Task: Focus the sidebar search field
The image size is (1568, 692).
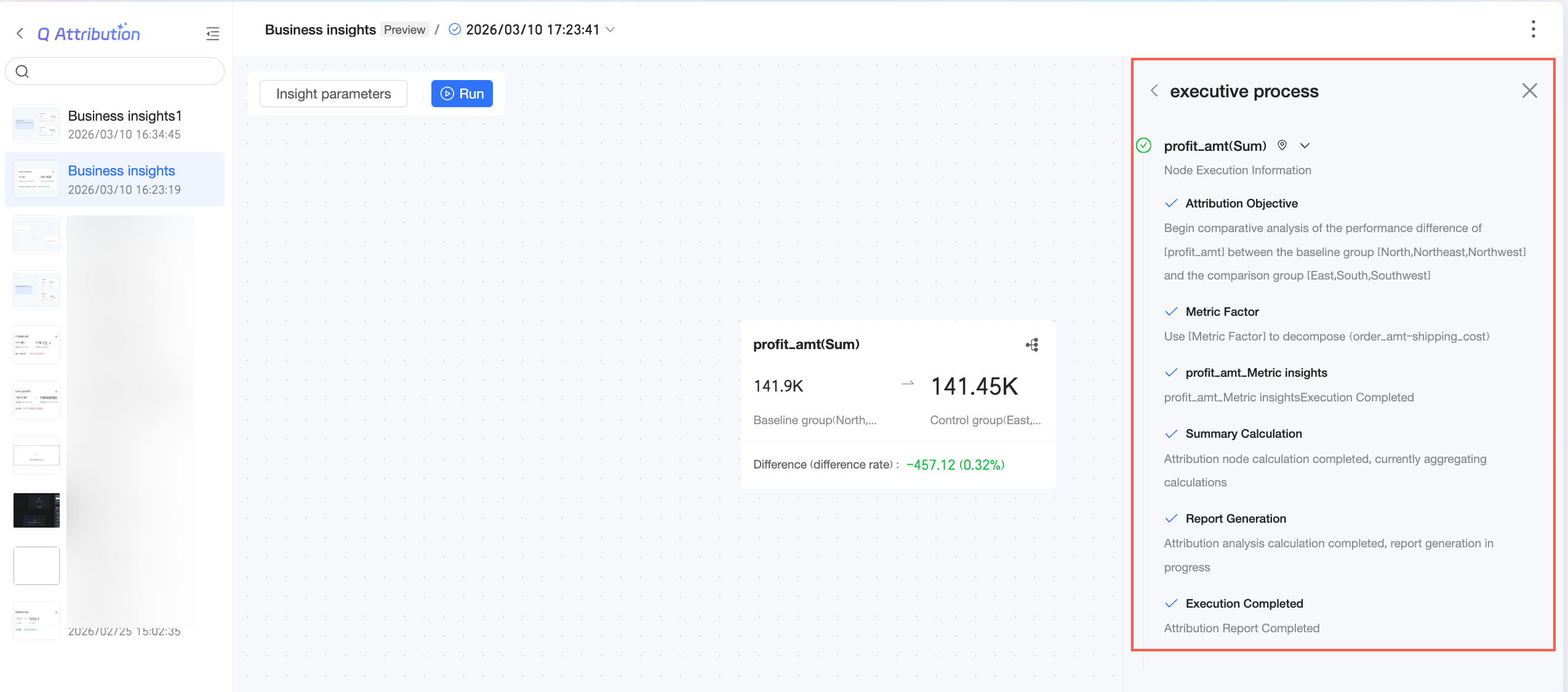Action: tap(115, 71)
